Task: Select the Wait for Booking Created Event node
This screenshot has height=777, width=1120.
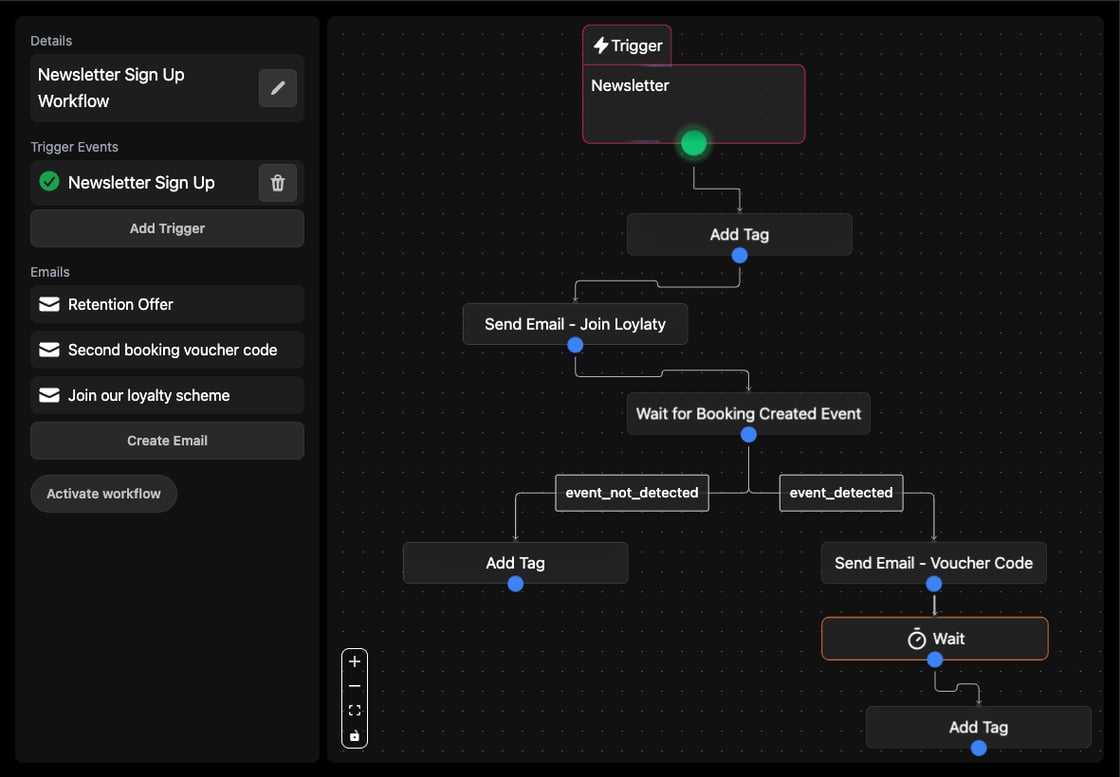Action: [748, 413]
